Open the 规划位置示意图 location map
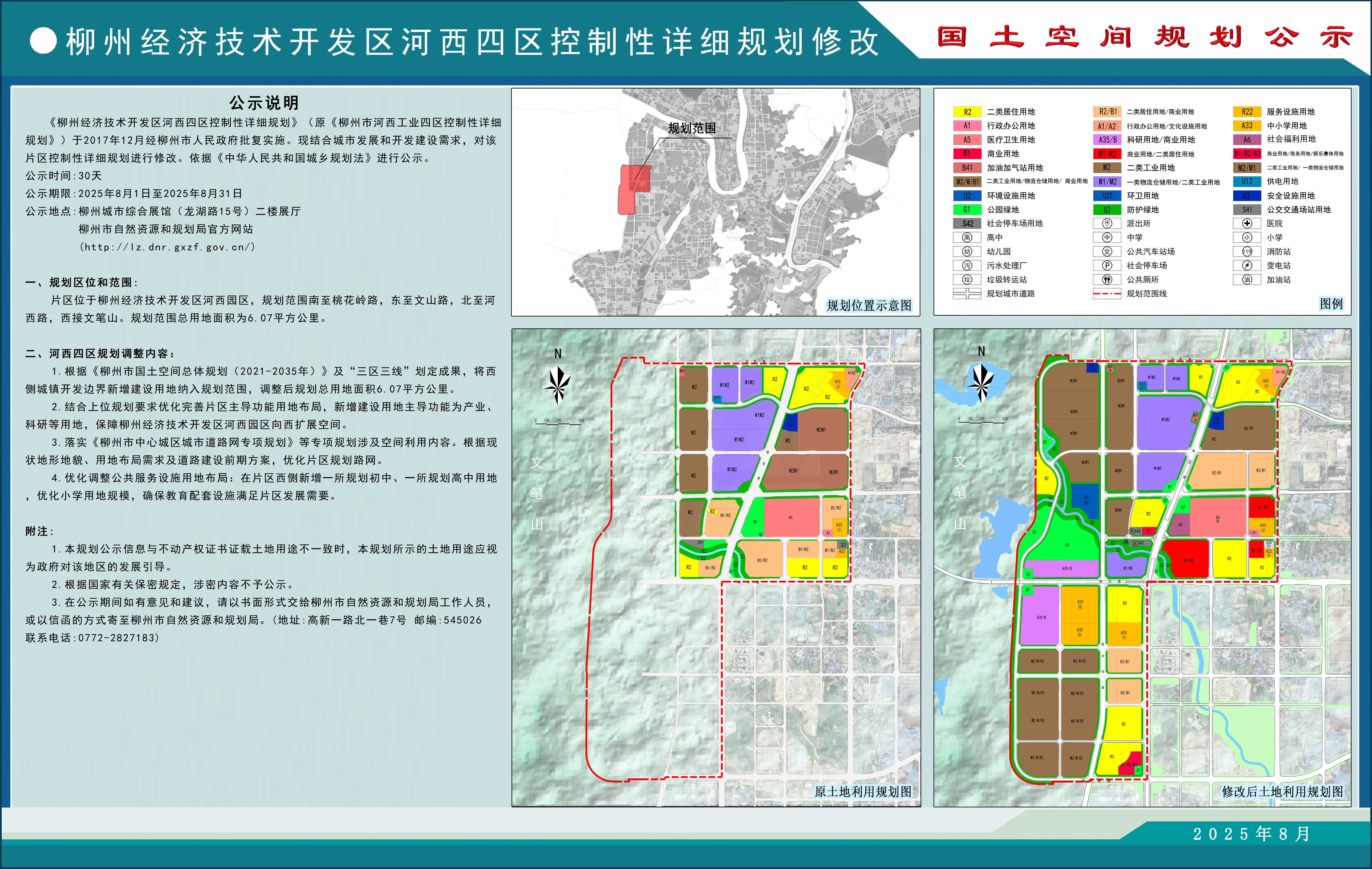 coord(716,202)
